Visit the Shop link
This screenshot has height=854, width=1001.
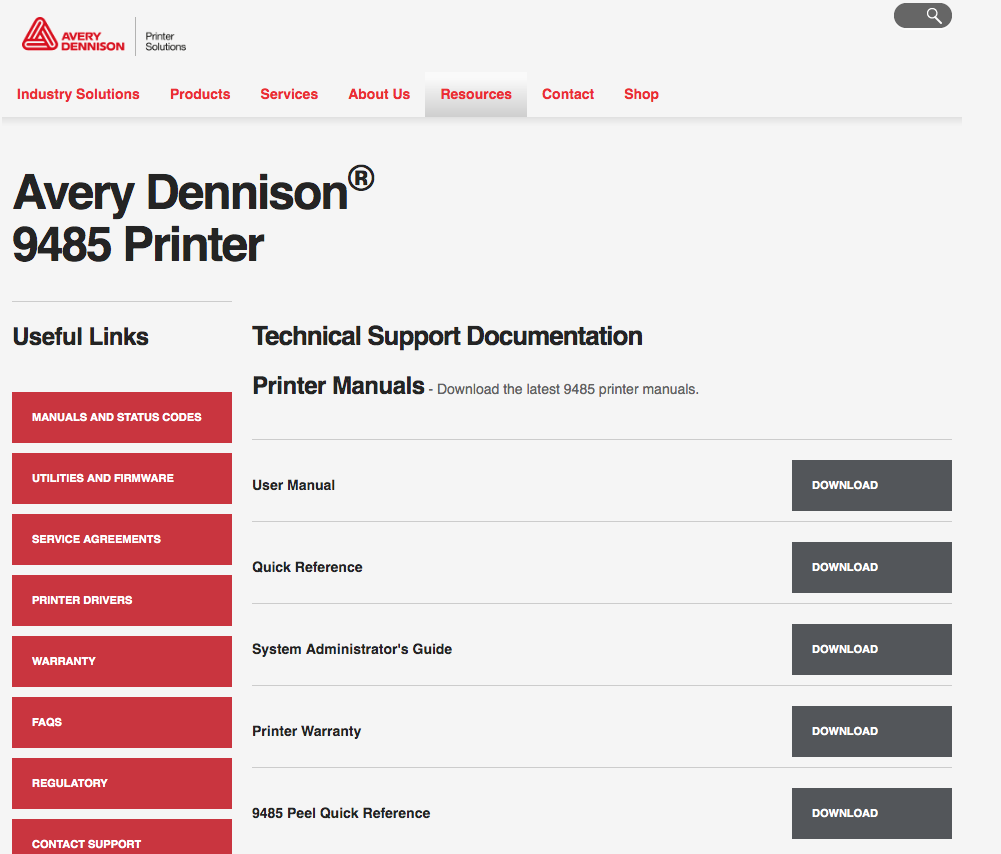coord(642,94)
